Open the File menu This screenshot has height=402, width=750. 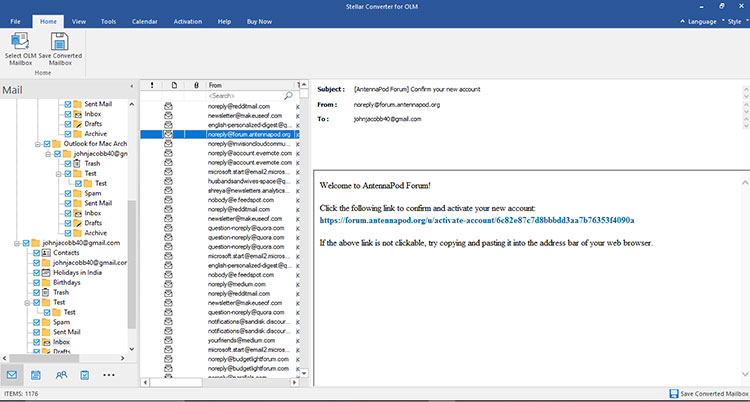tap(15, 22)
